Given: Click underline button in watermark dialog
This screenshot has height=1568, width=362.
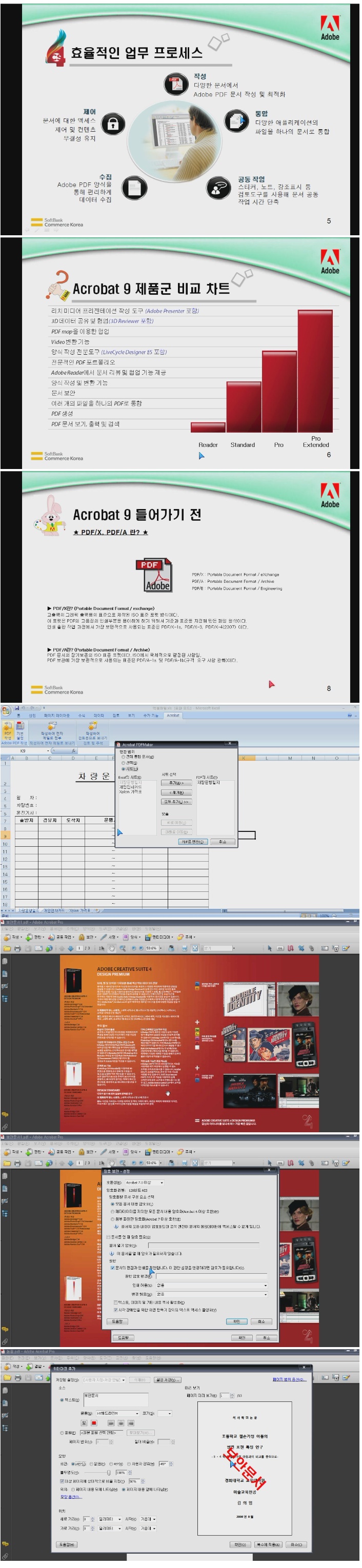Looking at the screenshot, I should [84, 1423].
